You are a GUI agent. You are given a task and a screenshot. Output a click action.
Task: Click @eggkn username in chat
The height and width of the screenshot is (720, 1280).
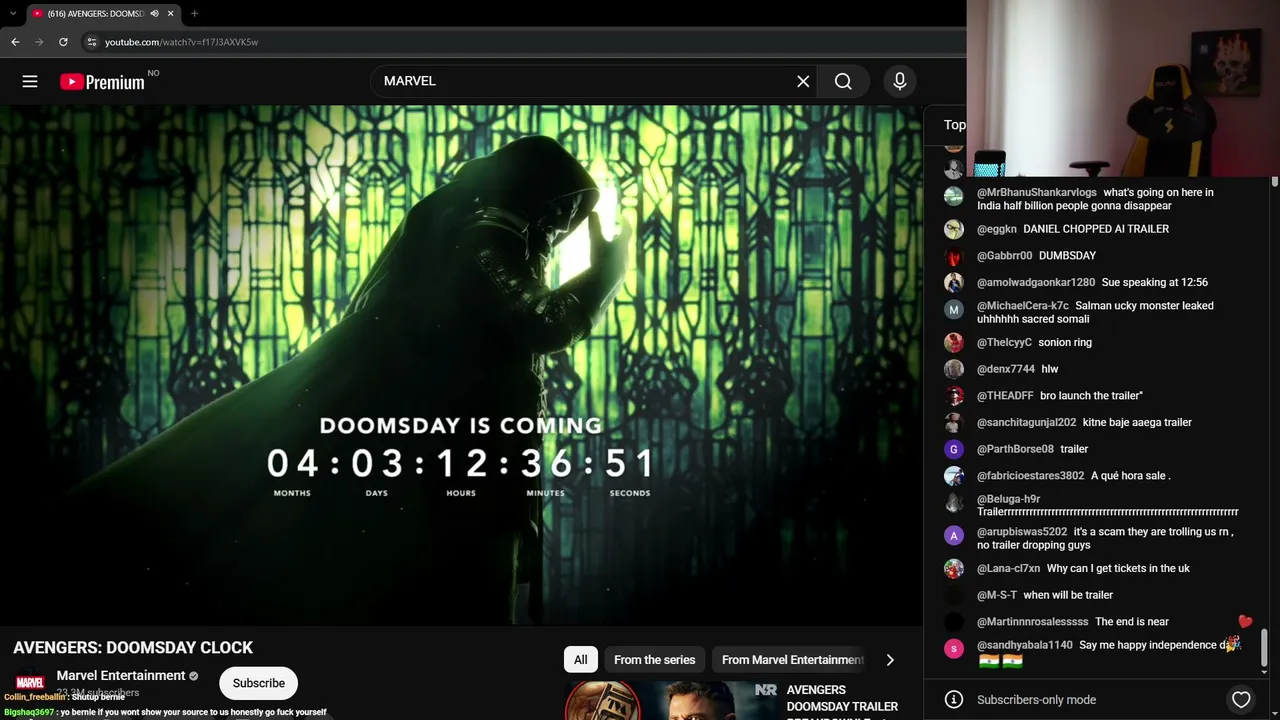pyautogui.click(x=997, y=229)
